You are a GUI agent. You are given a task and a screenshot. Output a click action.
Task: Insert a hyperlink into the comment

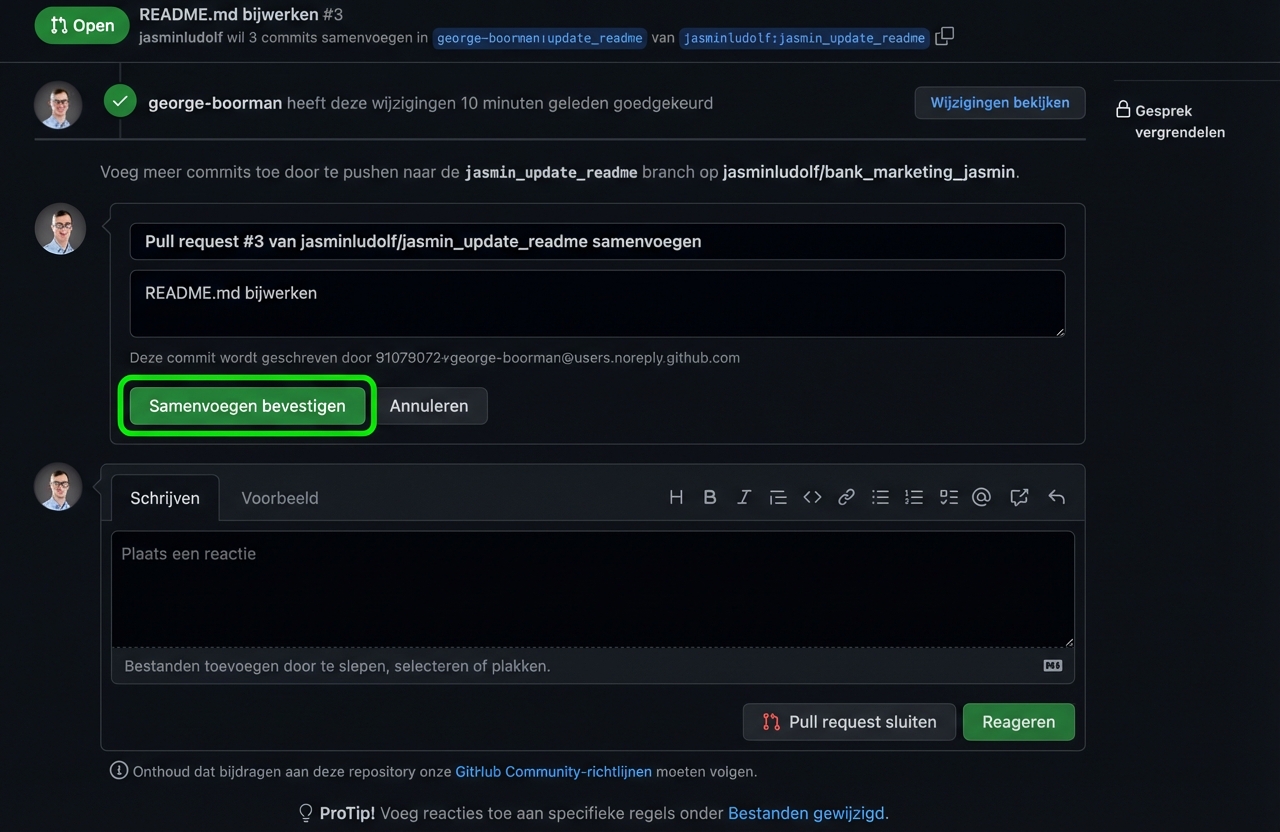tap(846, 497)
